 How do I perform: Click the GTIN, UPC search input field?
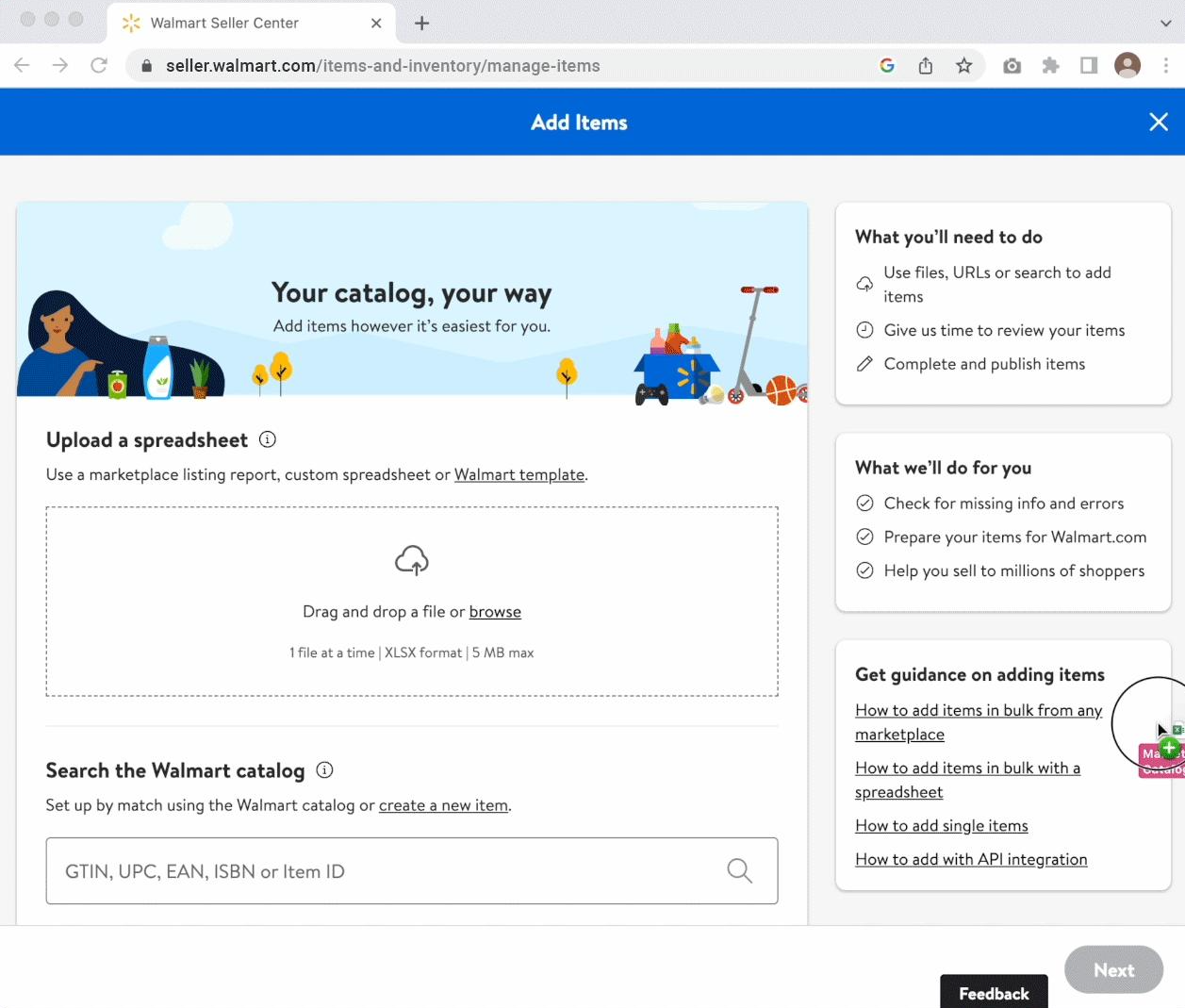coord(412,870)
